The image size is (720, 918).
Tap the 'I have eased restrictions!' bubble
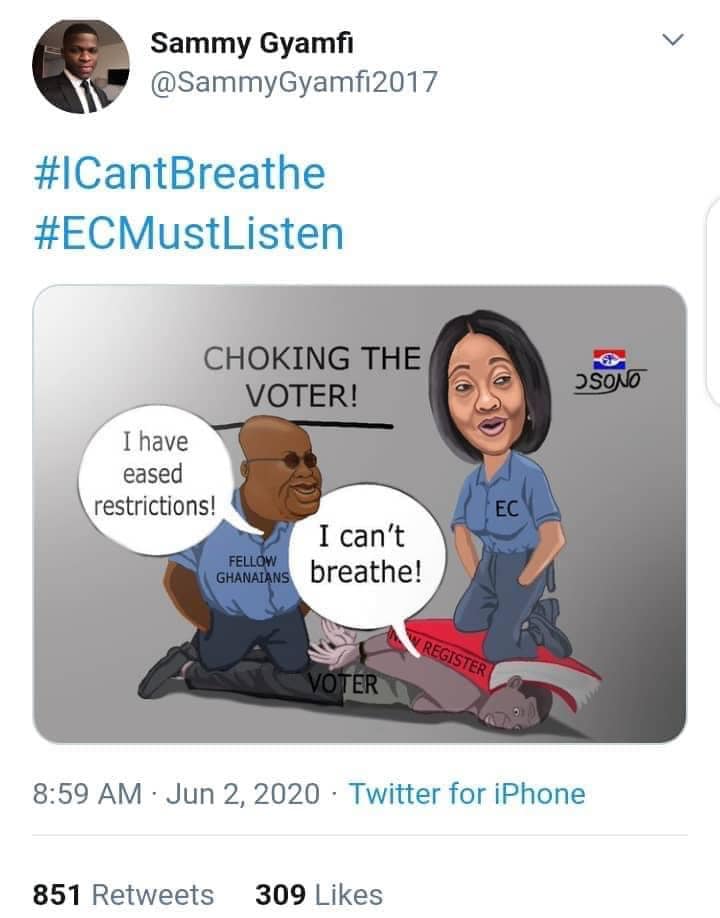pos(155,479)
